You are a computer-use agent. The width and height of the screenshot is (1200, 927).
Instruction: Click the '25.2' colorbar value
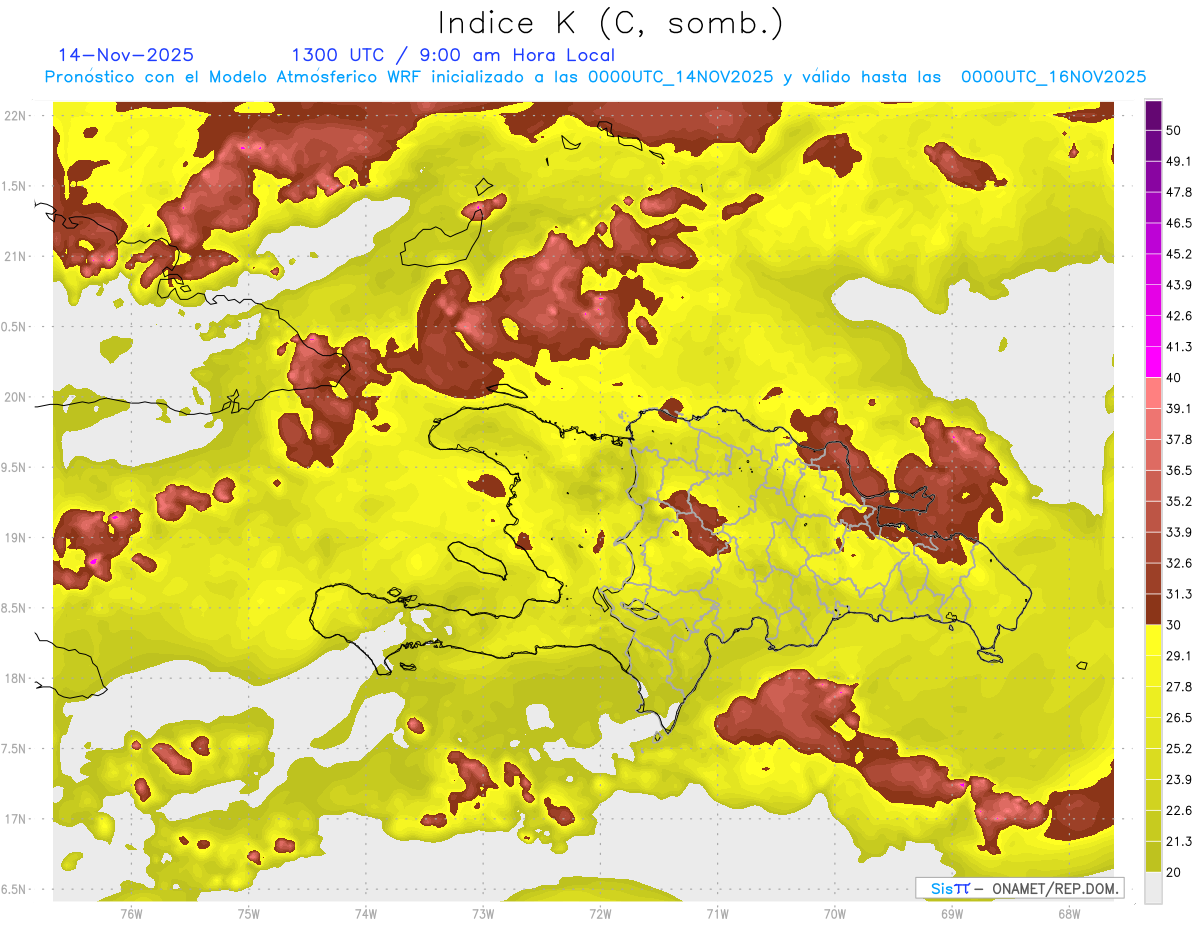(1178, 748)
